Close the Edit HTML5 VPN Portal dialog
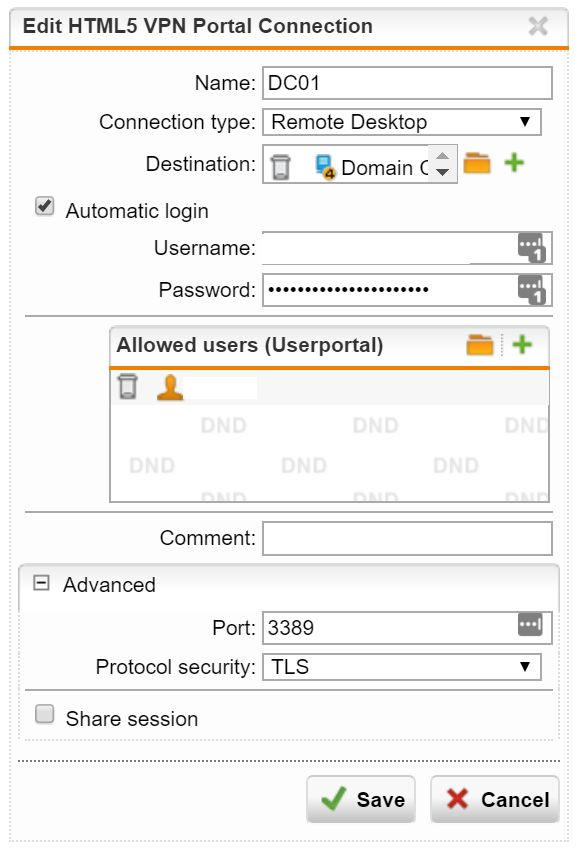This screenshot has height=856, width=577. click(538, 26)
